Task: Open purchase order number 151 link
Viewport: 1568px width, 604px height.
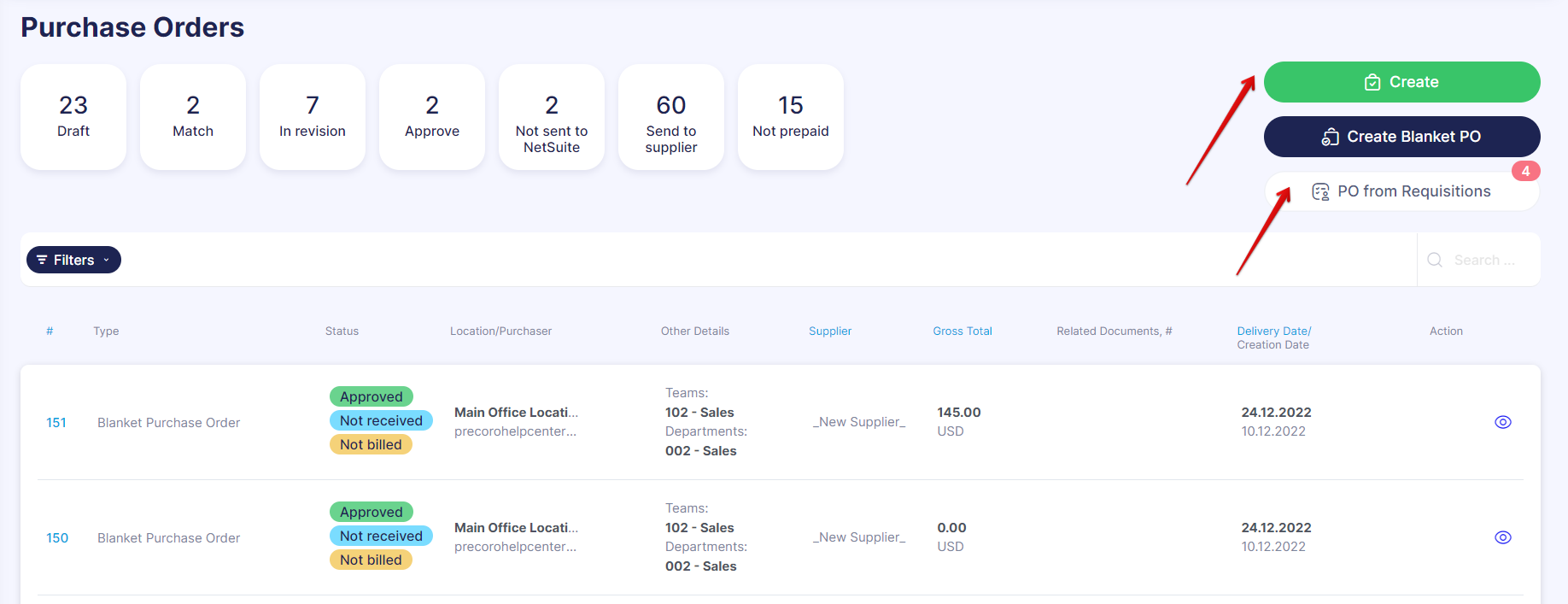Action: (56, 423)
